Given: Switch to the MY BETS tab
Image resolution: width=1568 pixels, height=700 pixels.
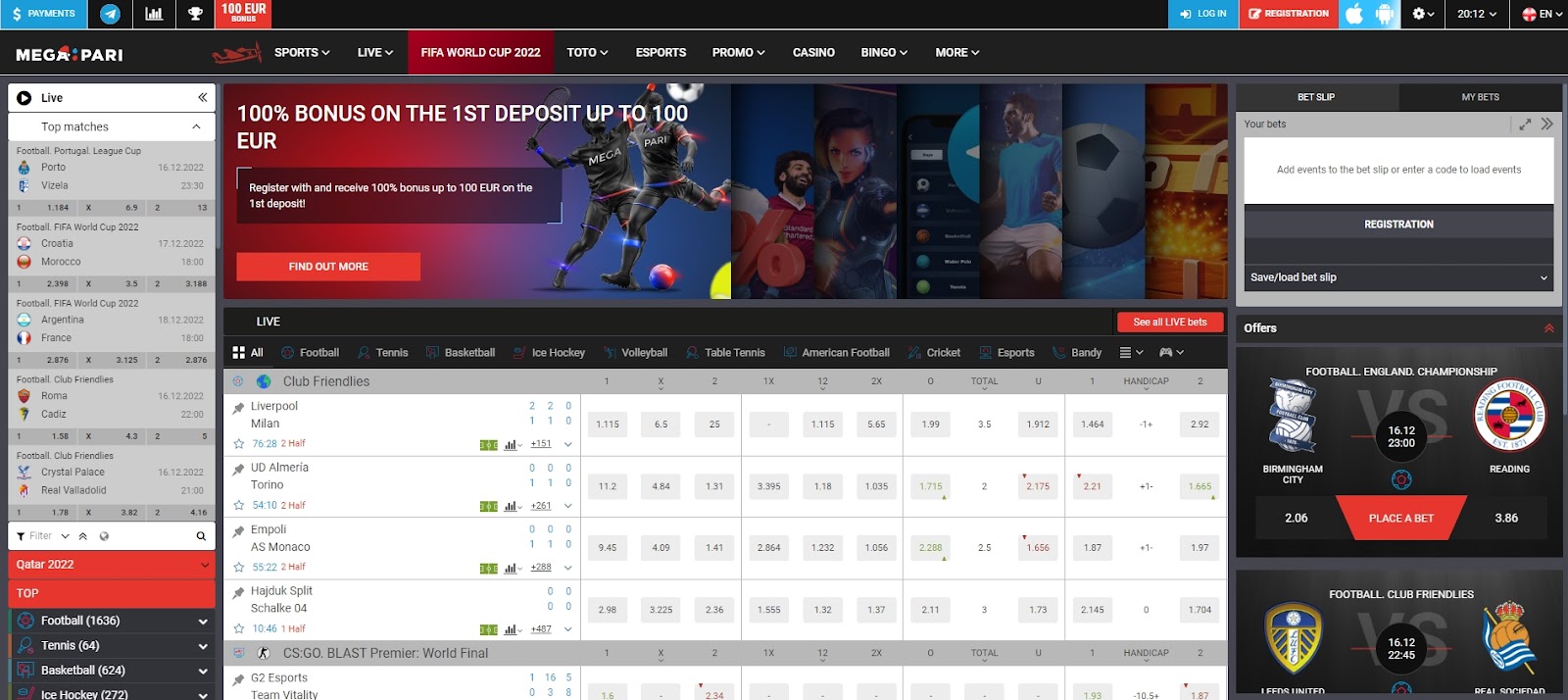Looking at the screenshot, I should click(1480, 97).
